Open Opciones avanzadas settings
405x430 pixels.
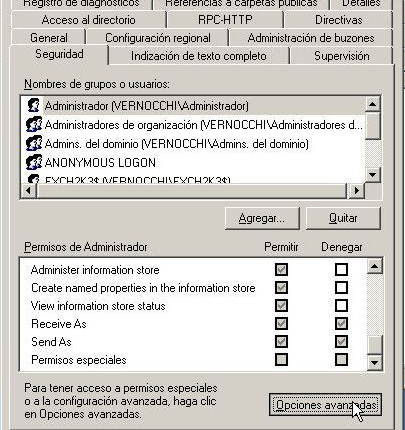click(325, 405)
